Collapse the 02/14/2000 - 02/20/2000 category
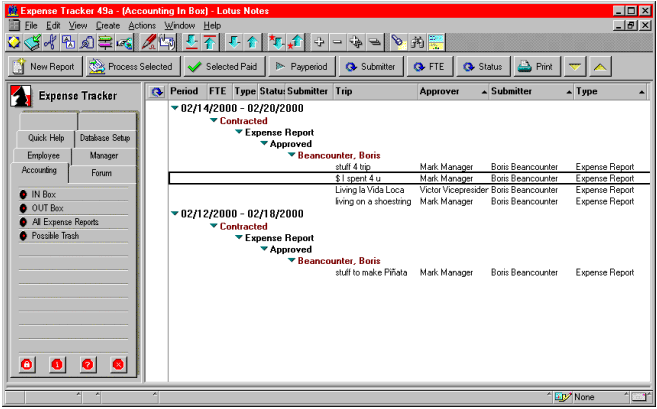Screen dimensions: 657x409 pyautogui.click(x=175, y=108)
